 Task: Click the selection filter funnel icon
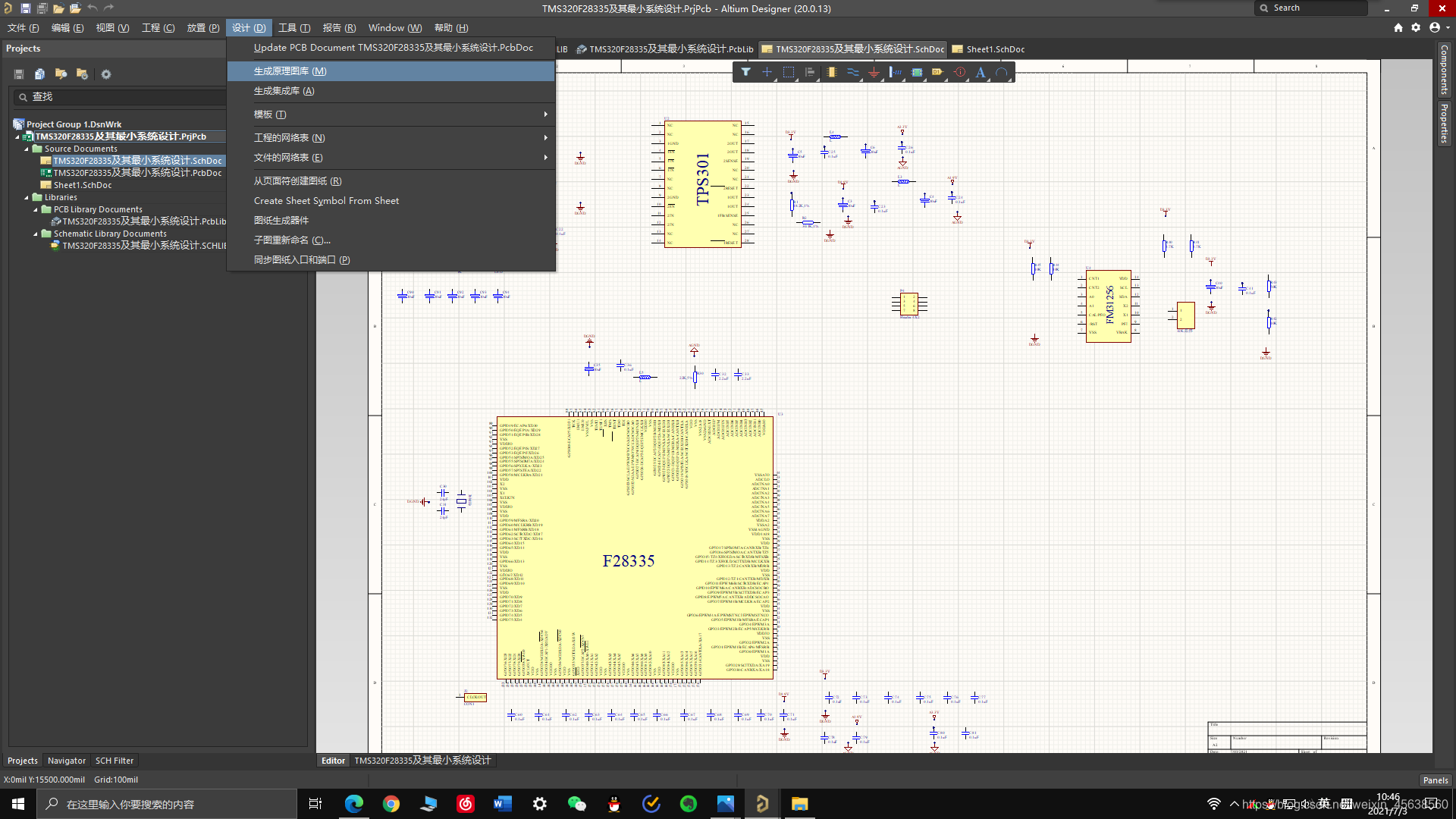point(746,72)
